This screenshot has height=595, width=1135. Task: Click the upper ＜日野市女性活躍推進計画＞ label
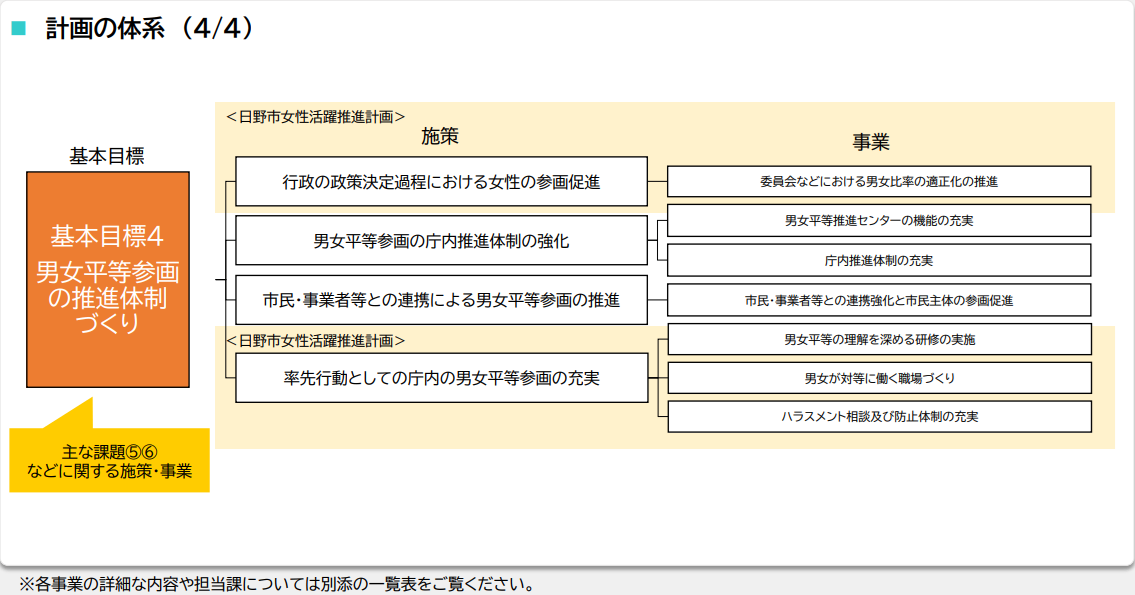pyautogui.click(x=315, y=116)
